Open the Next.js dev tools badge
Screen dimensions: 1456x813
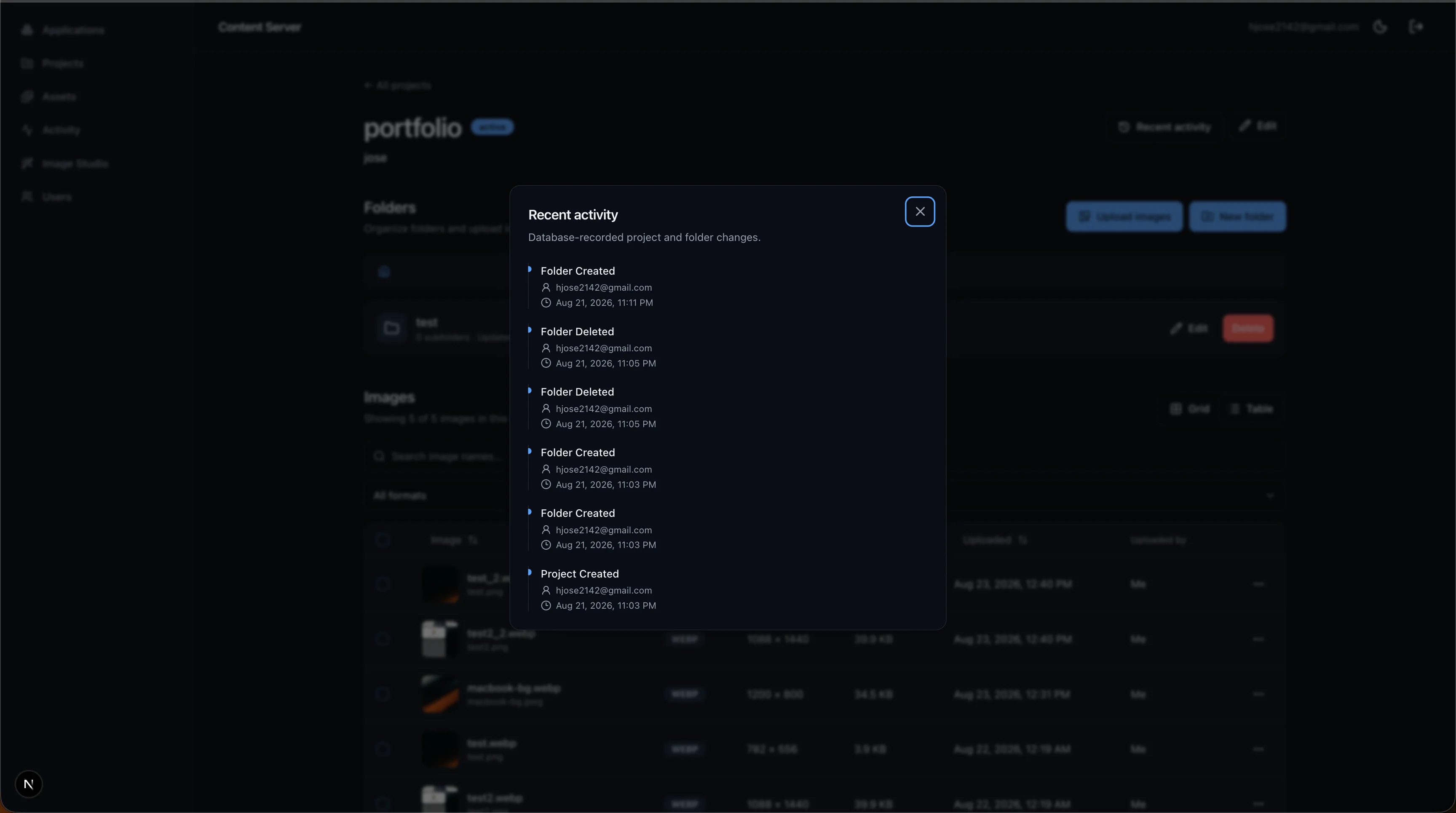pos(28,784)
